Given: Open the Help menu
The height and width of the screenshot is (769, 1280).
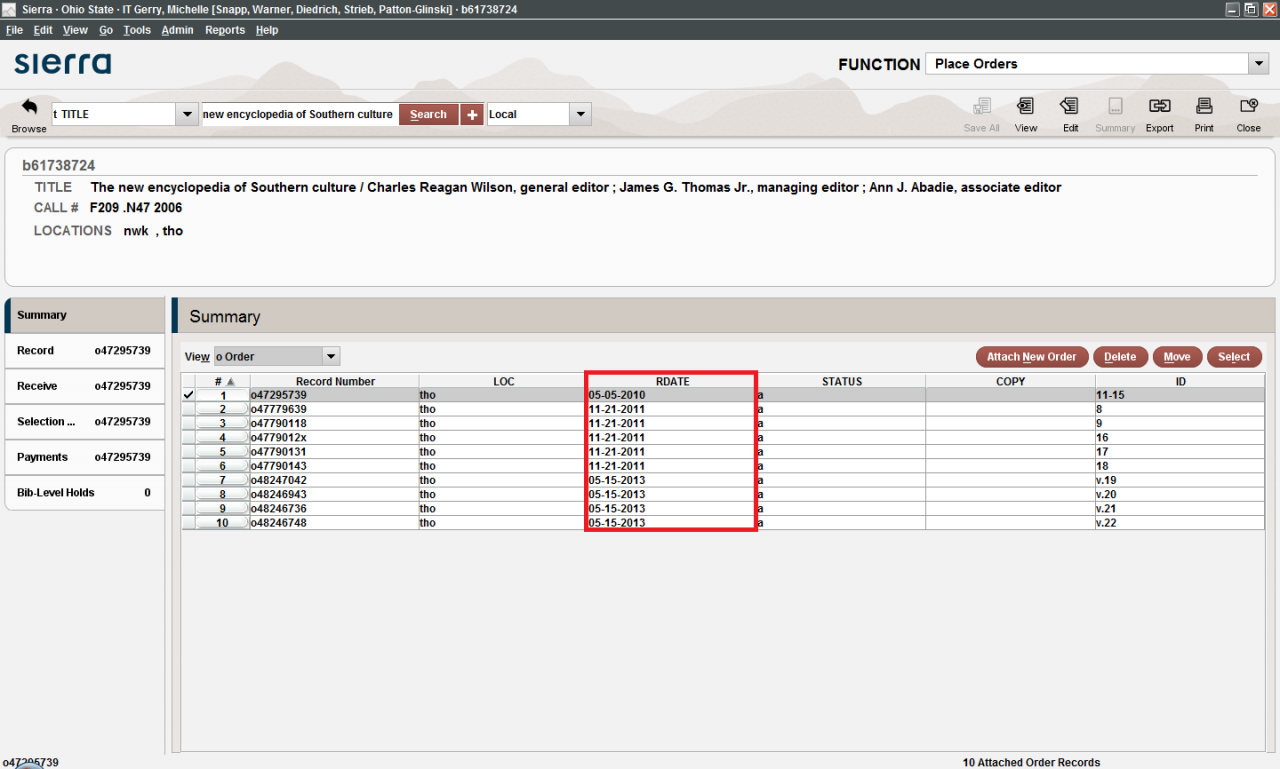Looking at the screenshot, I should coord(267,30).
